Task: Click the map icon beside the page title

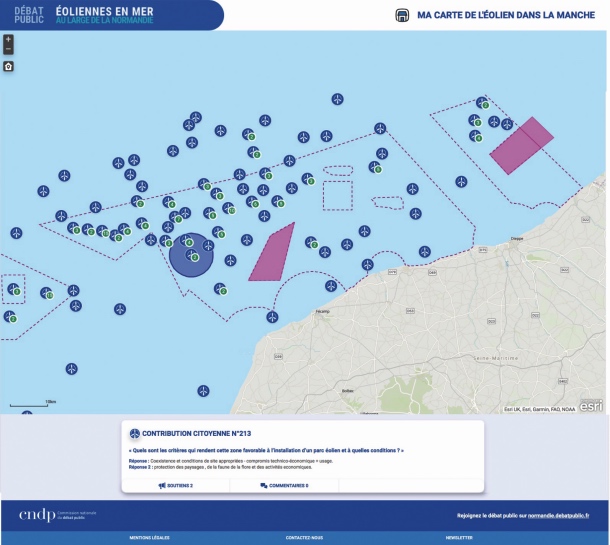Action: (402, 16)
